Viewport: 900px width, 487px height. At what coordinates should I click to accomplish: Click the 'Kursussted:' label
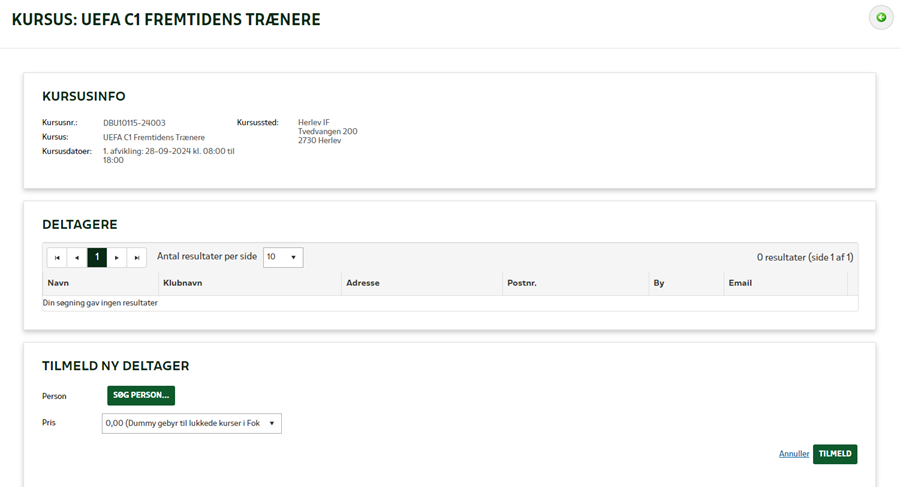257,122
